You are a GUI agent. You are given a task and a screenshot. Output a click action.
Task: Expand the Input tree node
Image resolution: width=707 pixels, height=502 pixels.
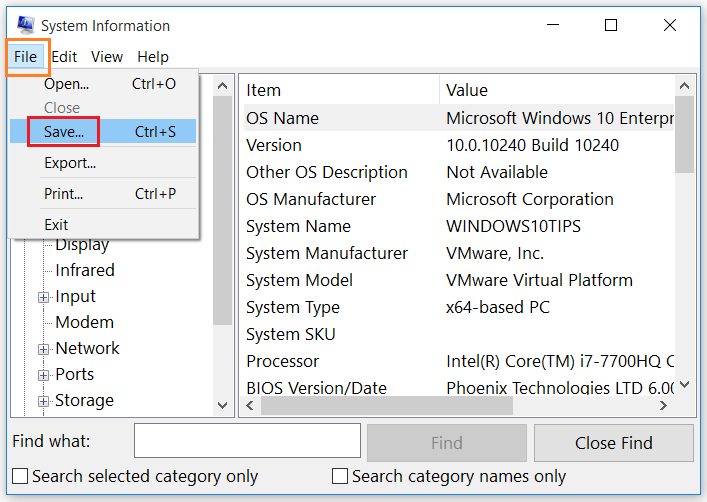click(43, 297)
